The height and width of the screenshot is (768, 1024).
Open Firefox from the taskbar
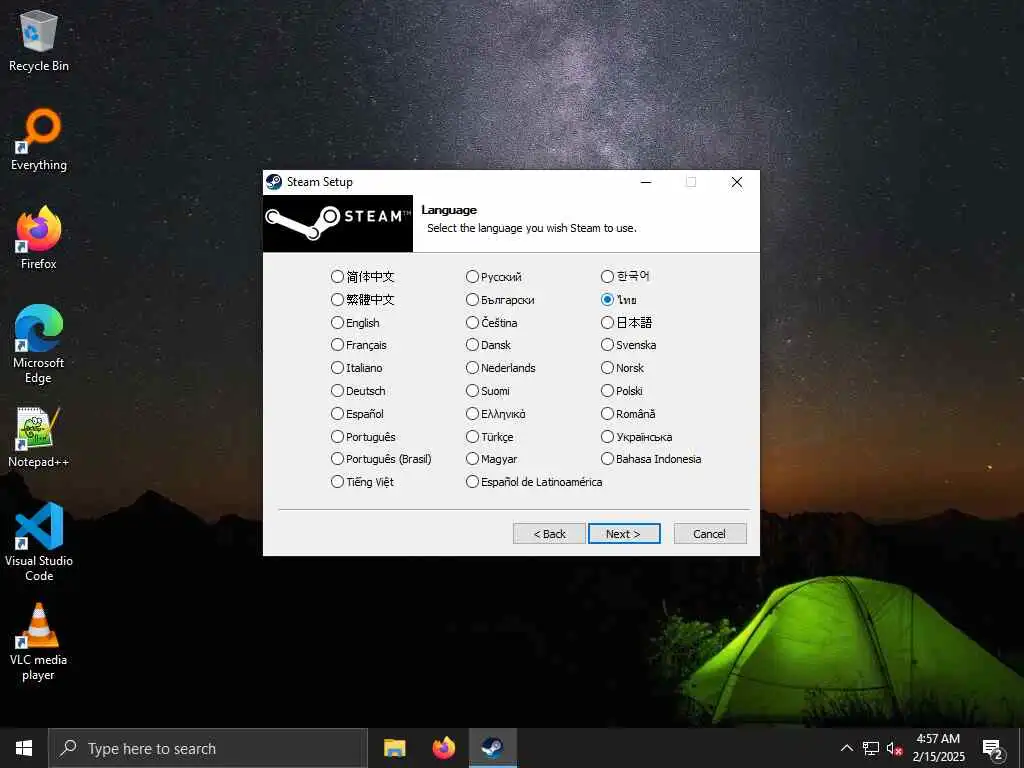(x=443, y=748)
